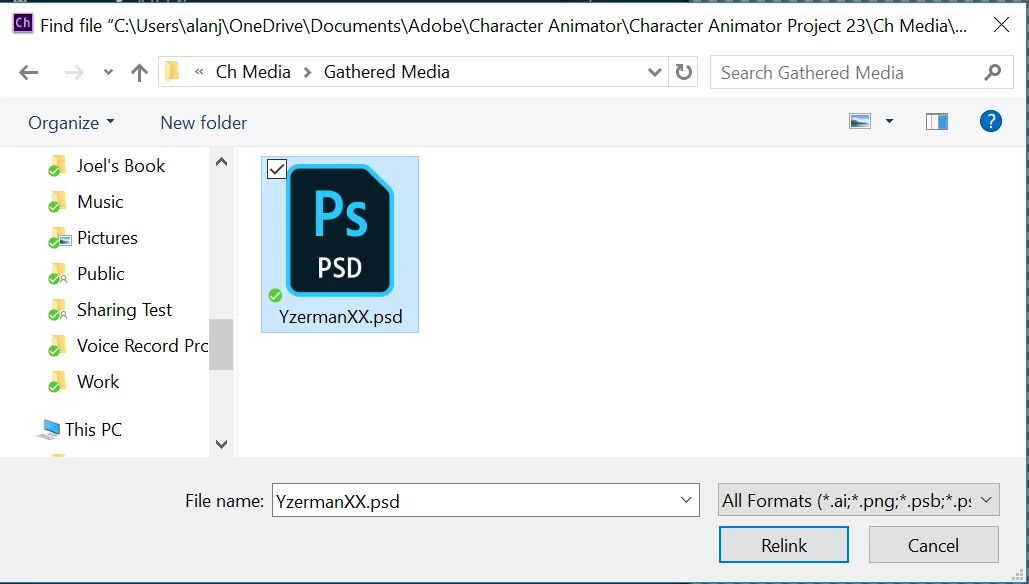Click the Joel's Book folder icon
The image size is (1029, 584).
point(57,166)
